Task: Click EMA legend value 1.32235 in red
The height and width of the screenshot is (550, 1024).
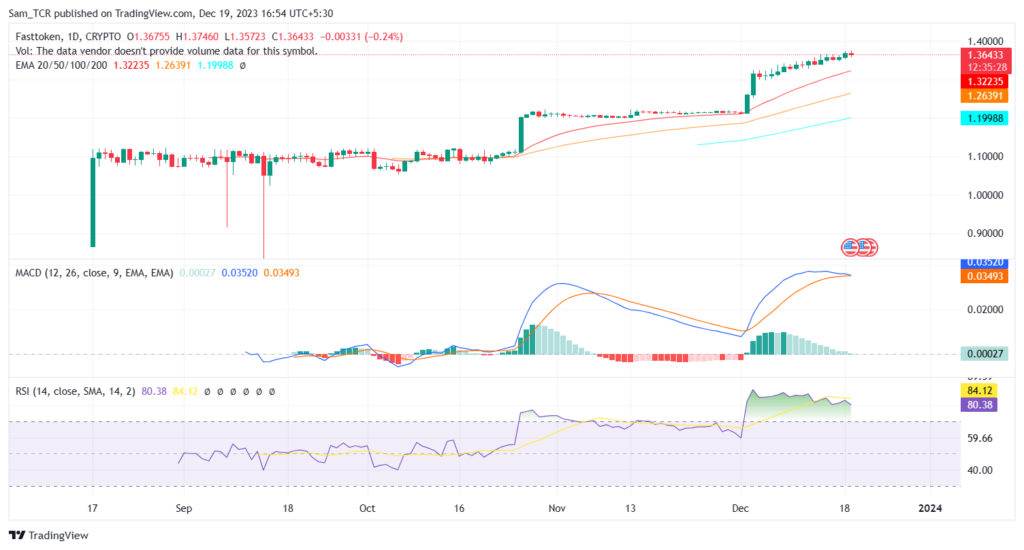Action: [x=131, y=65]
